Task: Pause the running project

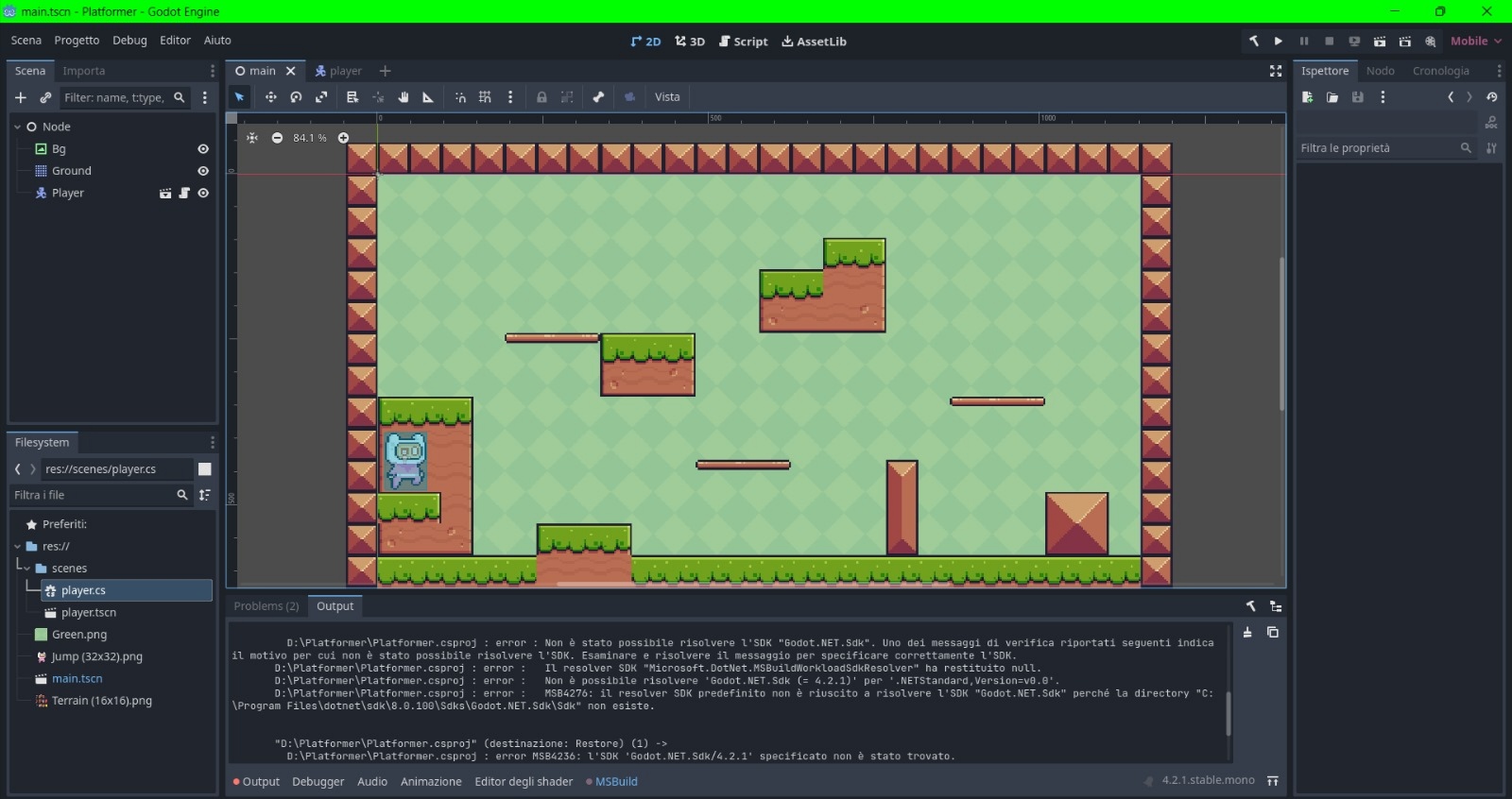Action: [x=1304, y=42]
